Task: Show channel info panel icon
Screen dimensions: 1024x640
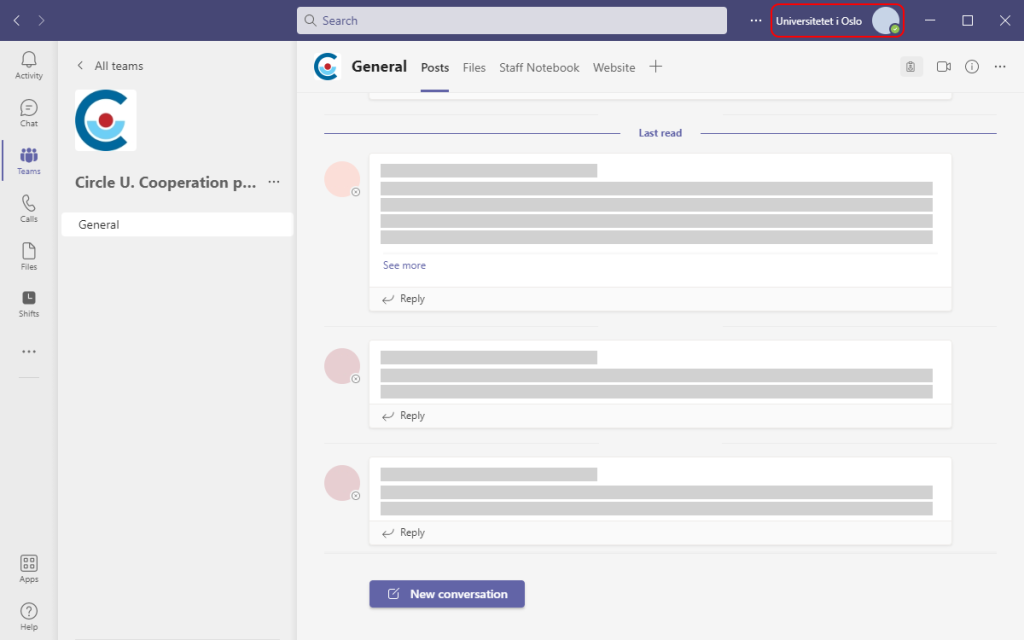Action: (971, 67)
